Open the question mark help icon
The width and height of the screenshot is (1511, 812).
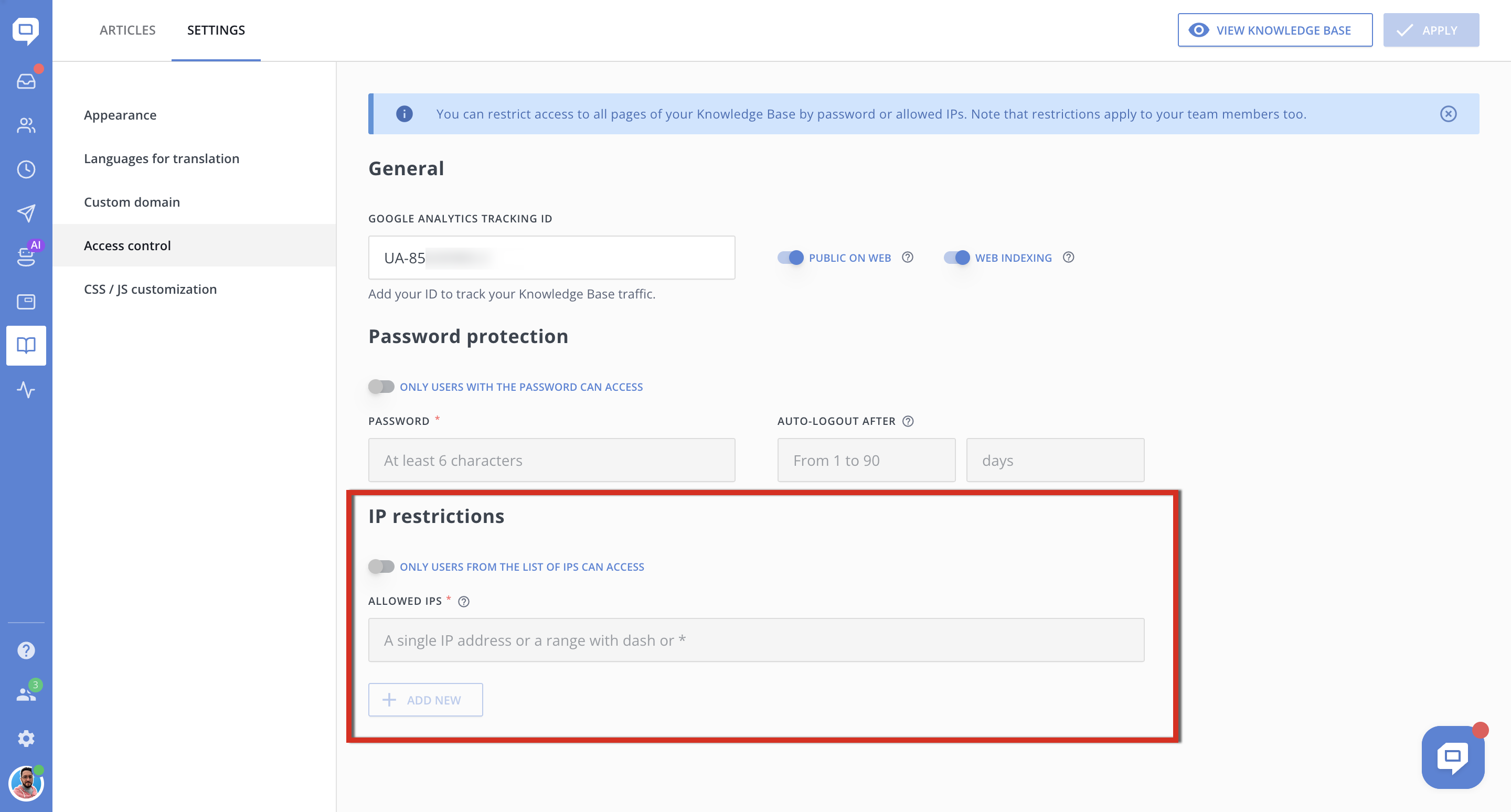pyautogui.click(x=26, y=650)
